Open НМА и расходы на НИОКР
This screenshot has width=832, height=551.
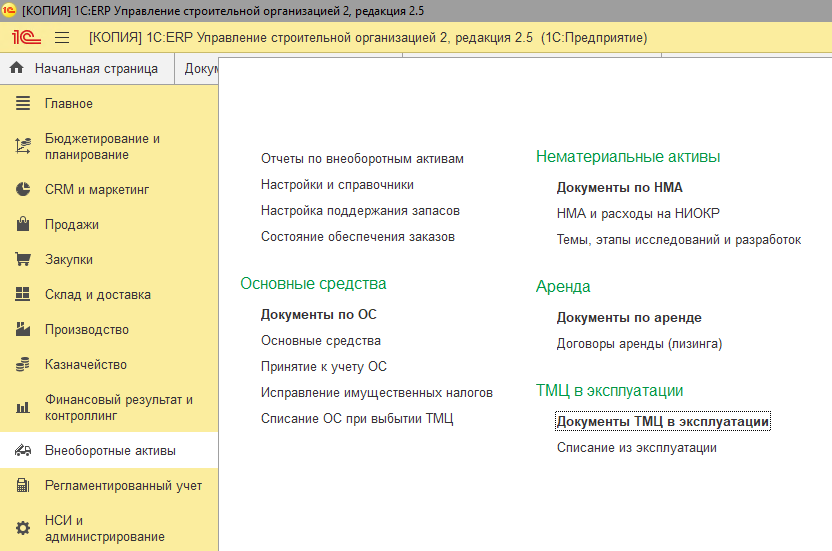(x=638, y=214)
